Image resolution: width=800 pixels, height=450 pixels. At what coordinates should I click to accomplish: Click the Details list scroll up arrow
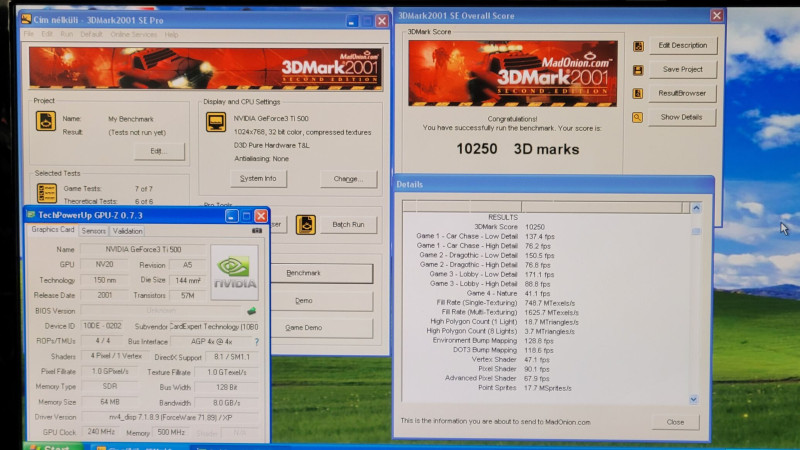(x=696, y=208)
